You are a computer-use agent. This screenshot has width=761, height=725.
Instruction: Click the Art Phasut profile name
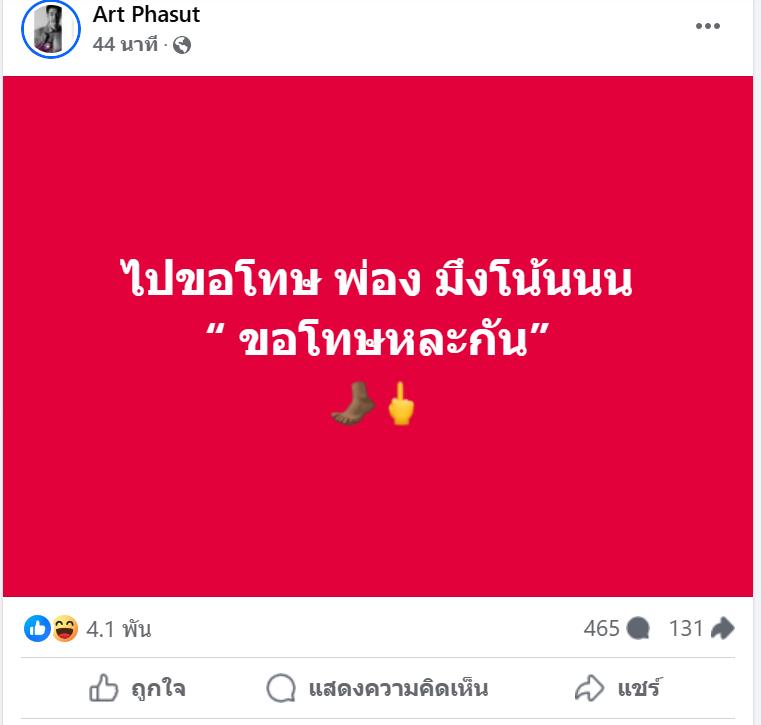pos(146,14)
